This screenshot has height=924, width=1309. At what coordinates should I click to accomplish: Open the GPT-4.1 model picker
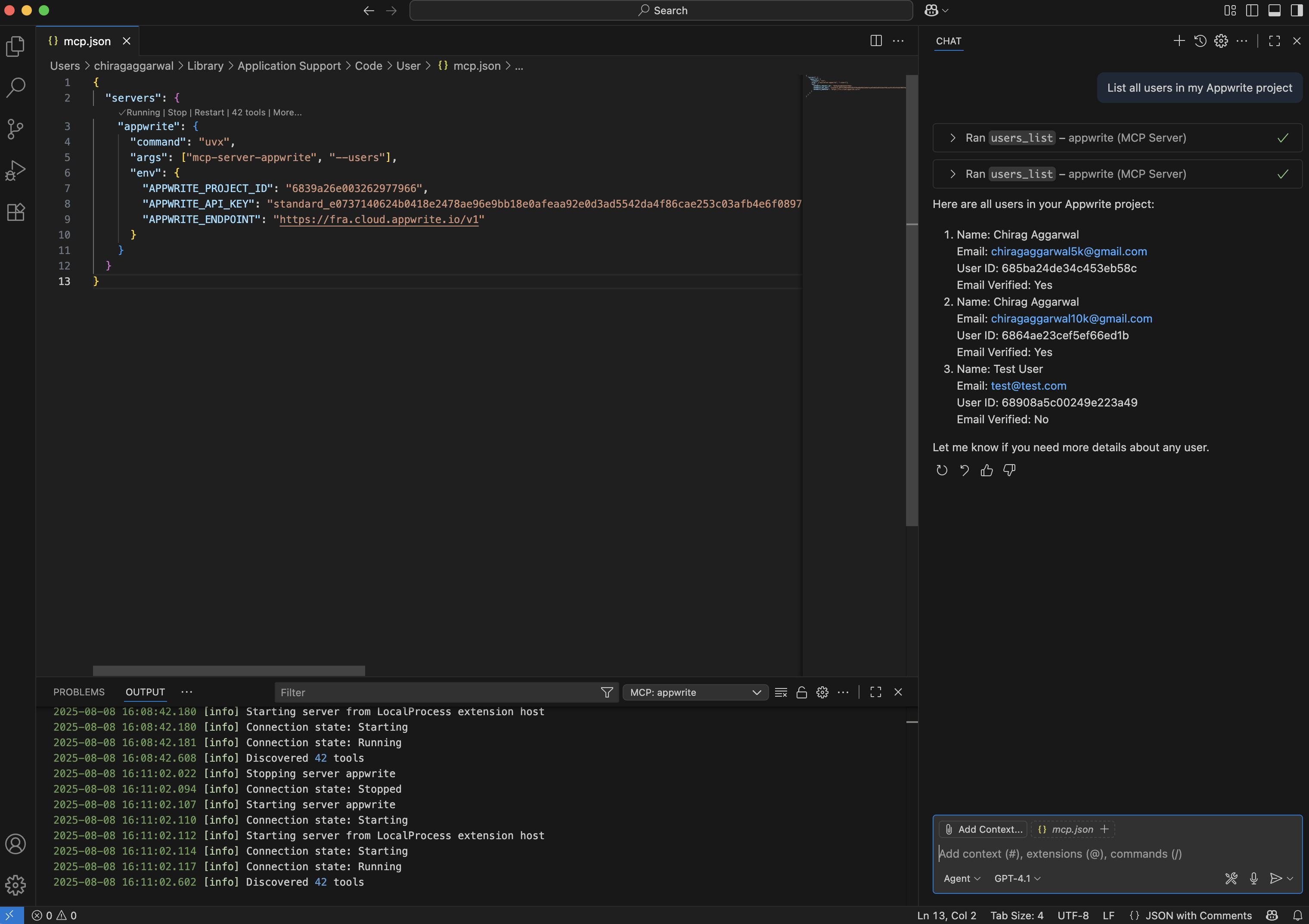tap(1017, 878)
